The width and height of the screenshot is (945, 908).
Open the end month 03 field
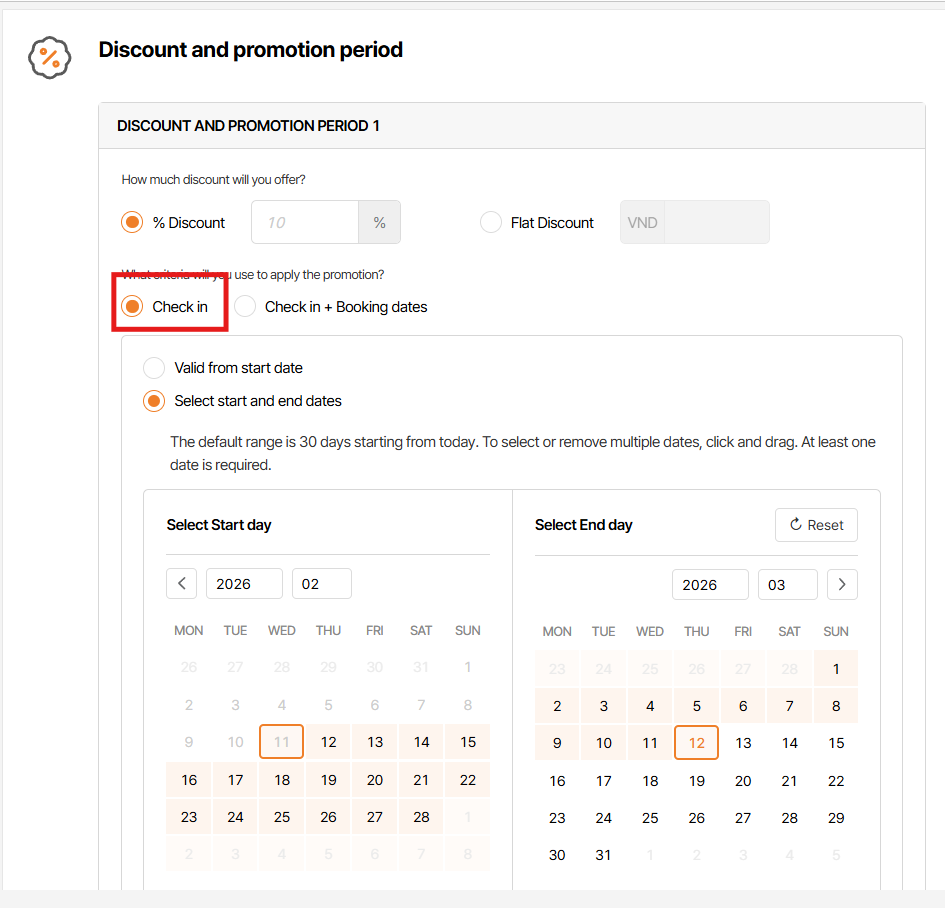pyautogui.click(x=787, y=584)
